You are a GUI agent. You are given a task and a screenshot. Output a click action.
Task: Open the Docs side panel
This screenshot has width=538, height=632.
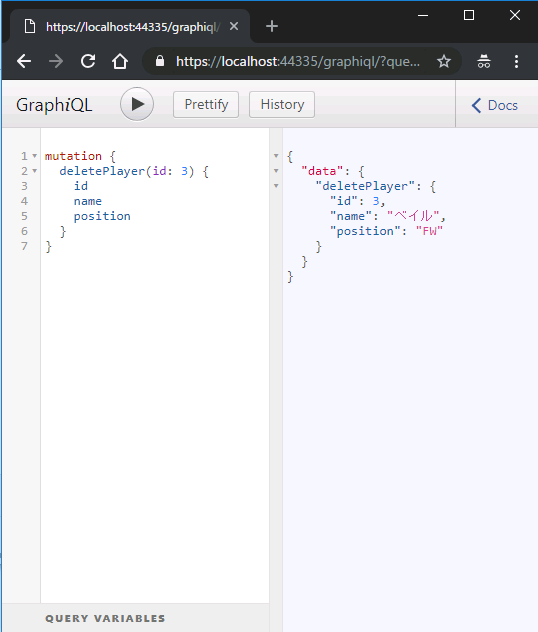(x=494, y=105)
